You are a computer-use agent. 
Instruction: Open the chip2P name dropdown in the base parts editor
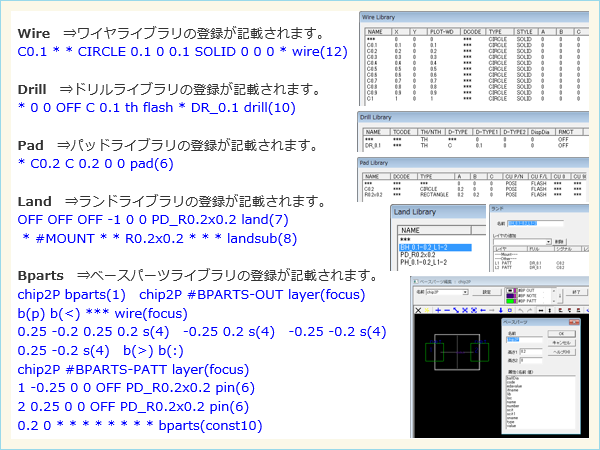pos(465,292)
